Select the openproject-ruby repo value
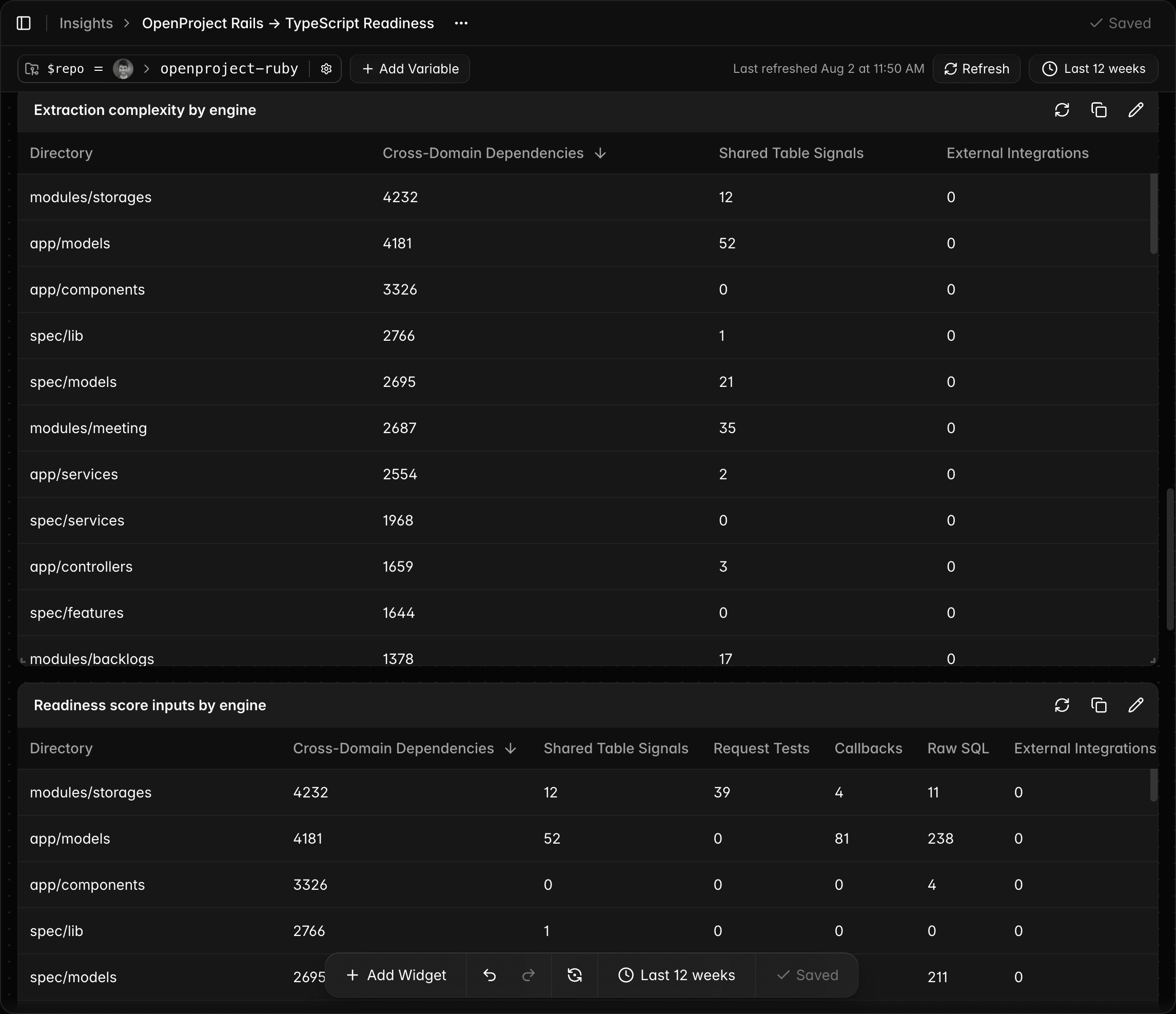The height and width of the screenshot is (1014, 1176). 229,69
